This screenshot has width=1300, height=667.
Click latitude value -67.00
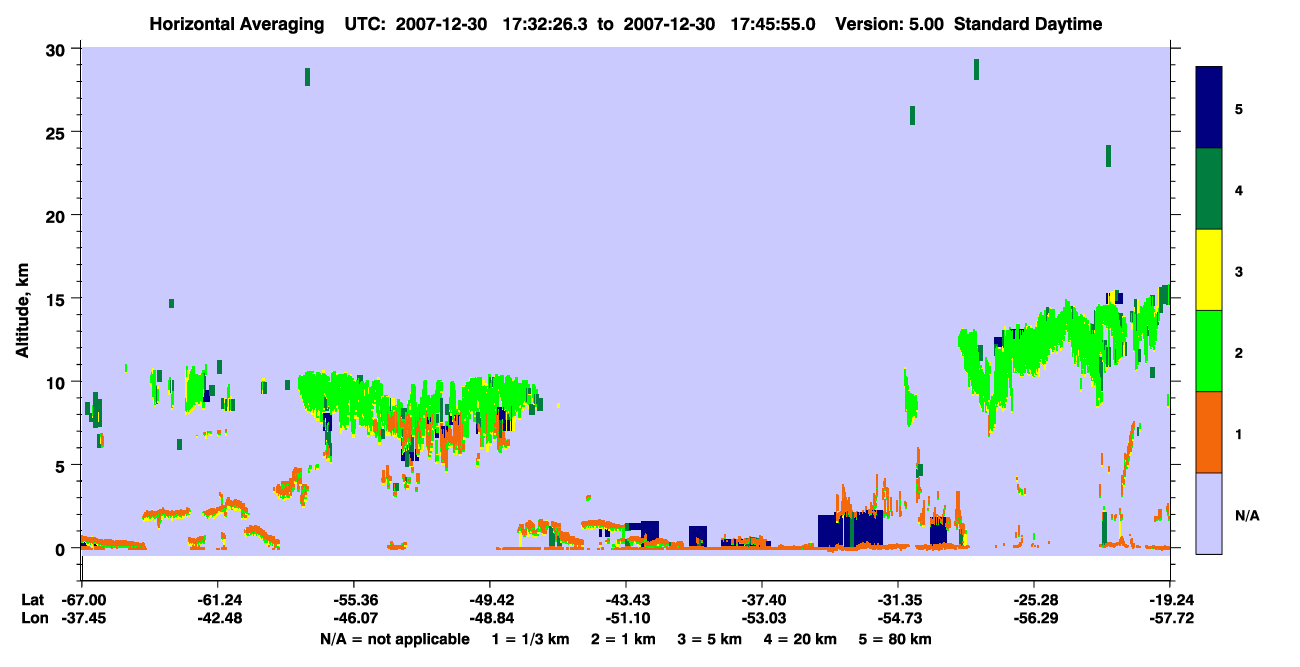tap(82, 600)
